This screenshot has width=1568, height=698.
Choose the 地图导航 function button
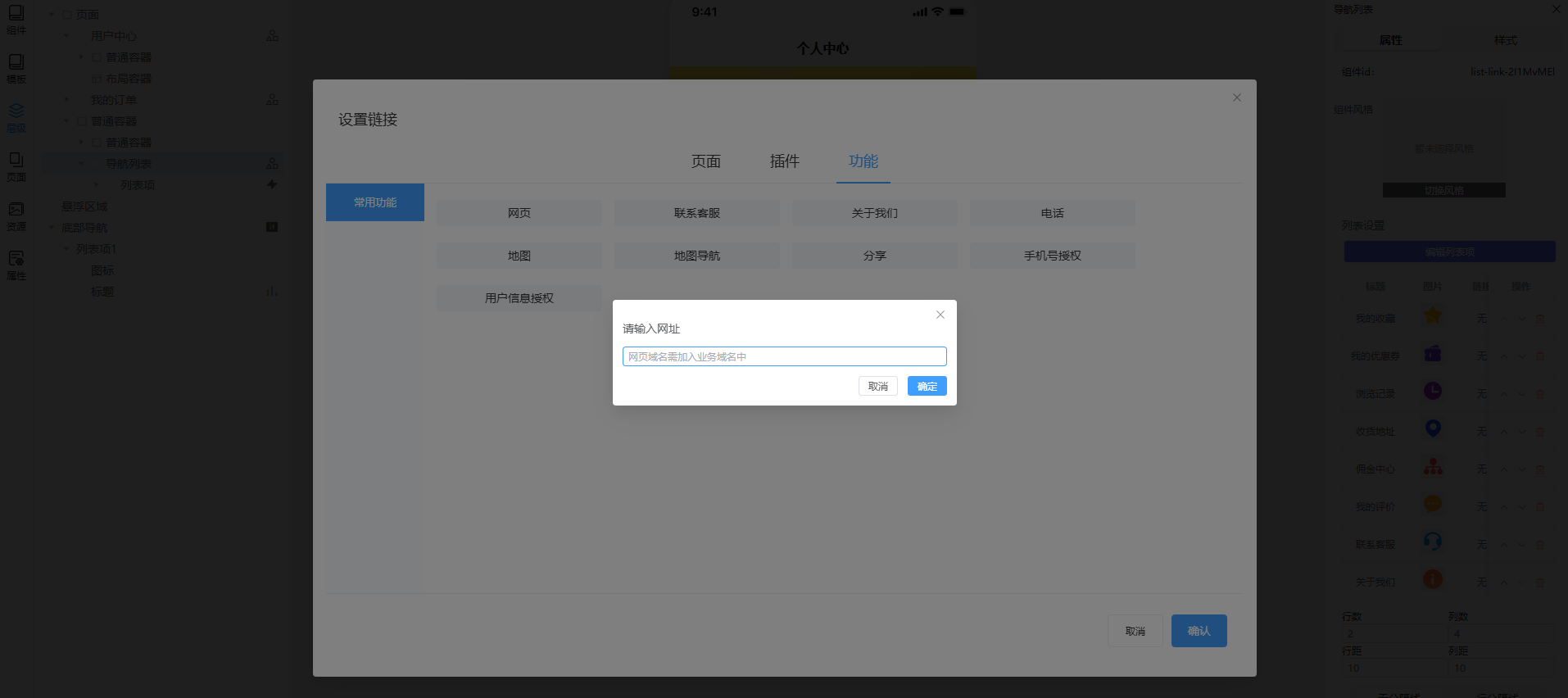697,256
